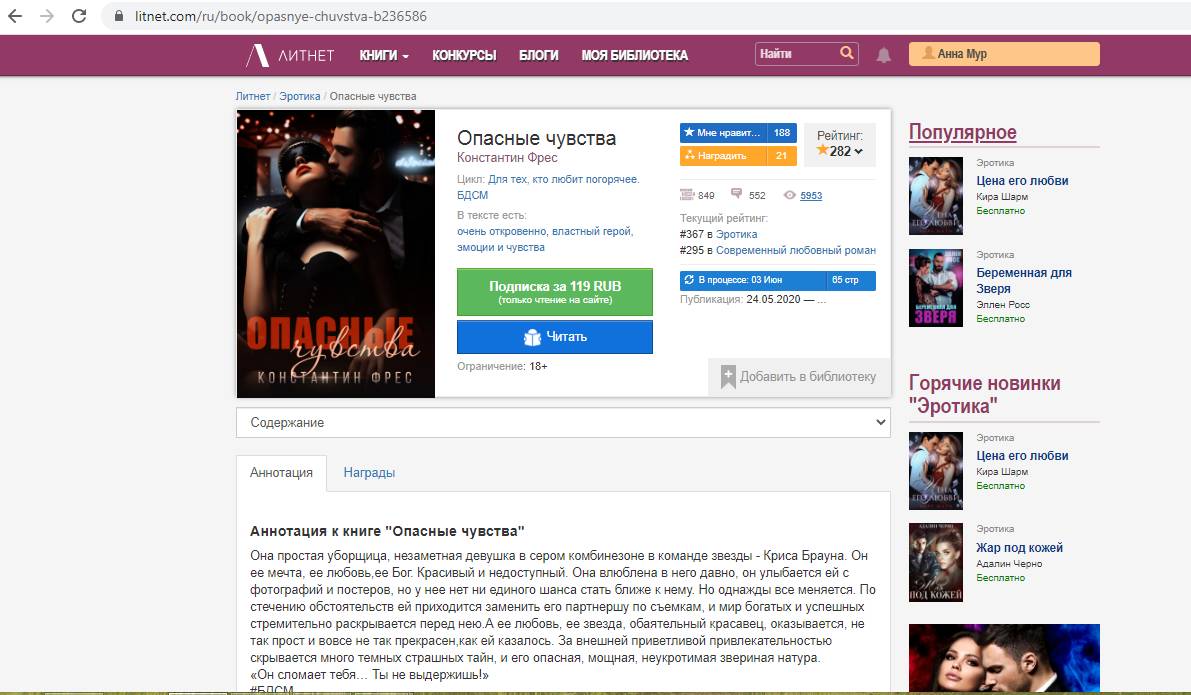Open 'Беременная для Зверя' book thumbnail

(x=936, y=288)
